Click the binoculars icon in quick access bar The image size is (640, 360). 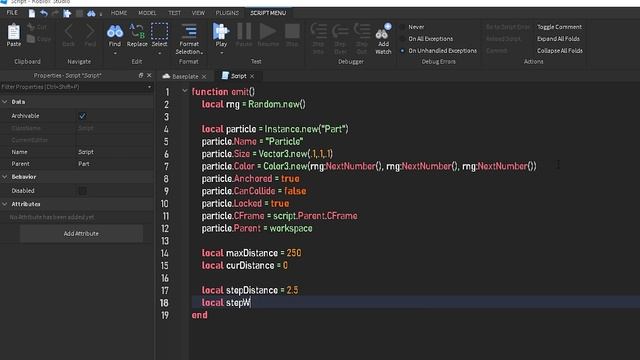(91, 13)
